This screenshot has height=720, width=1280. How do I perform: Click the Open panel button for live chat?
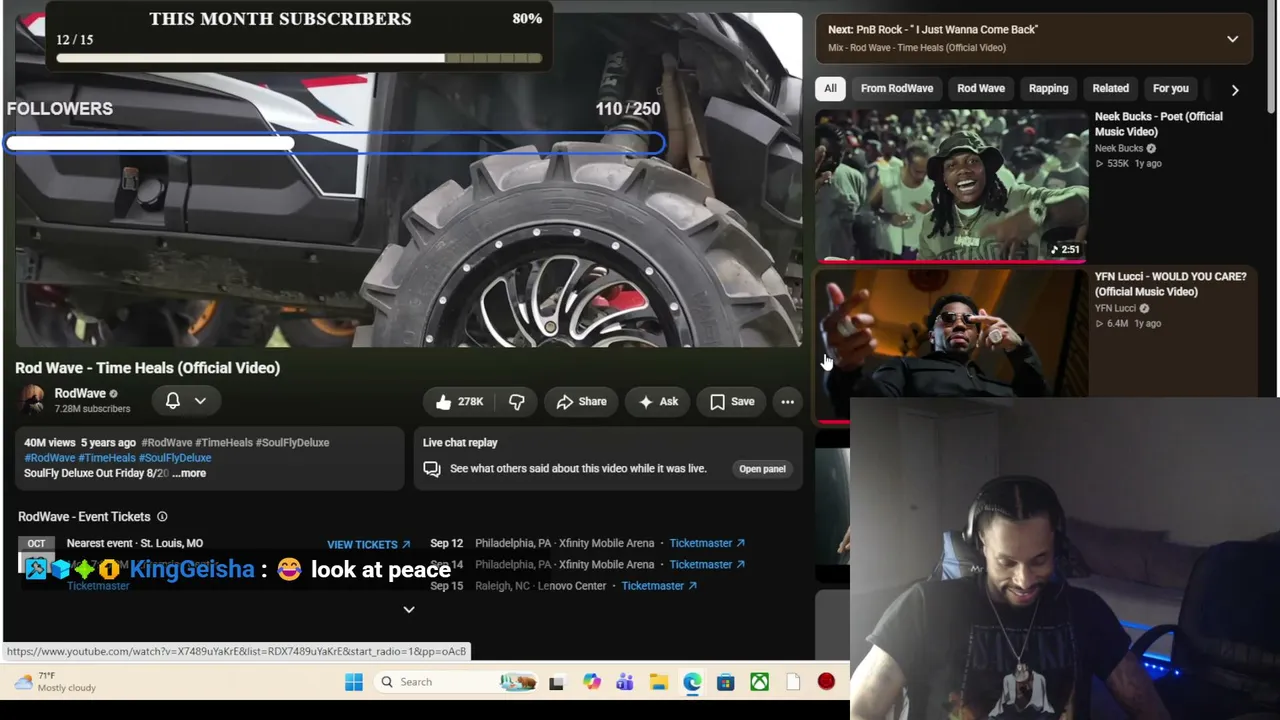click(762, 469)
